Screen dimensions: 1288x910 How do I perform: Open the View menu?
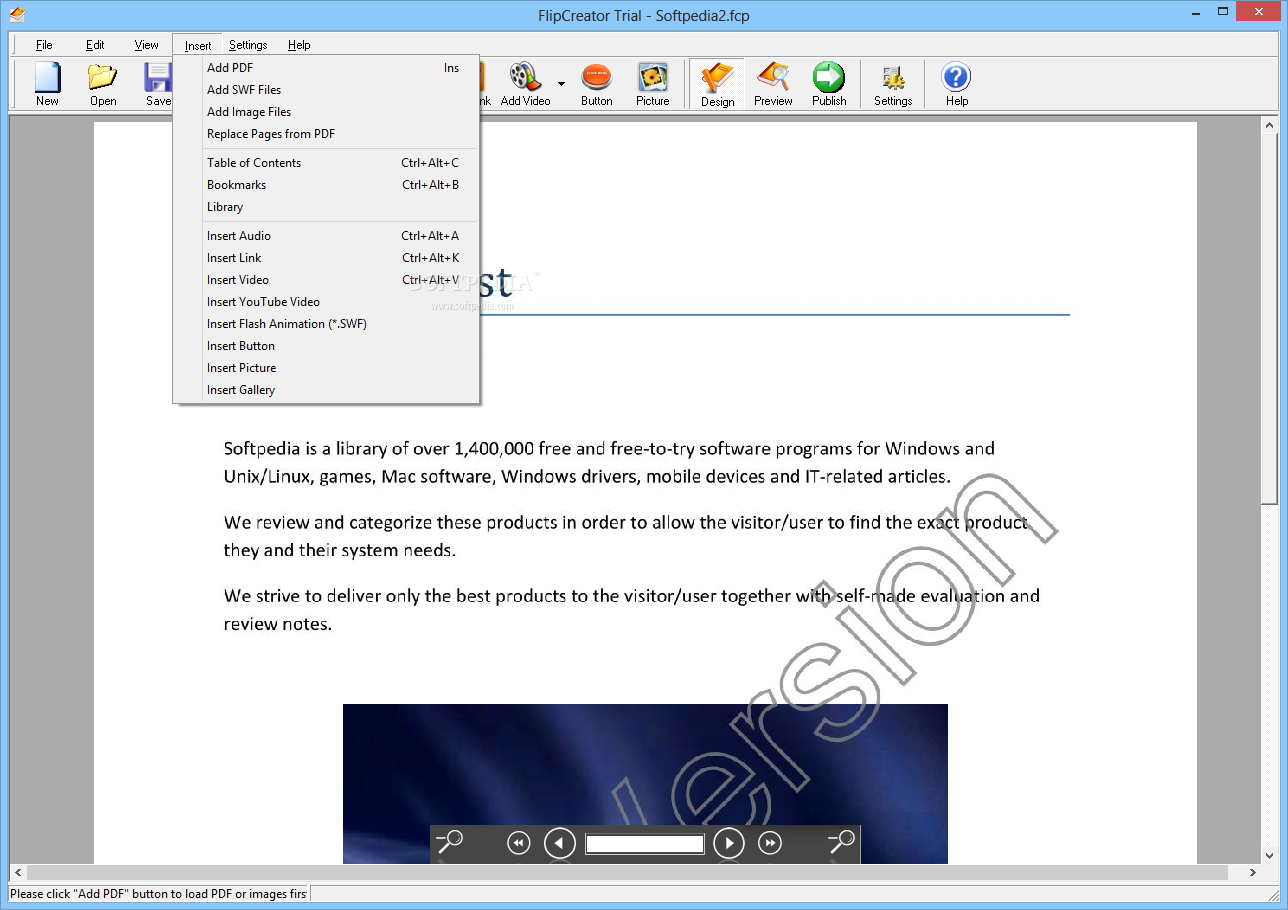click(x=147, y=45)
